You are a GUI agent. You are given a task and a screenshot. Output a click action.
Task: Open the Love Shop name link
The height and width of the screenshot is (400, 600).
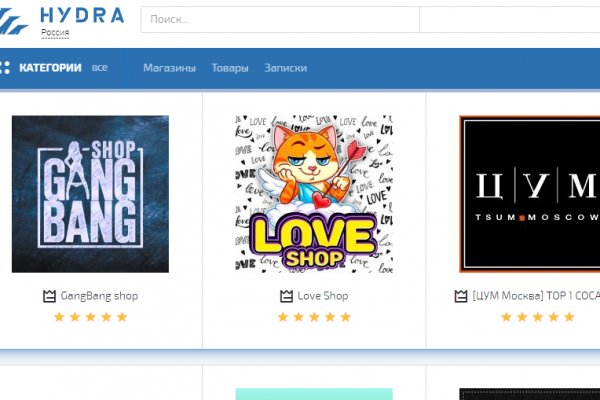coord(323,296)
